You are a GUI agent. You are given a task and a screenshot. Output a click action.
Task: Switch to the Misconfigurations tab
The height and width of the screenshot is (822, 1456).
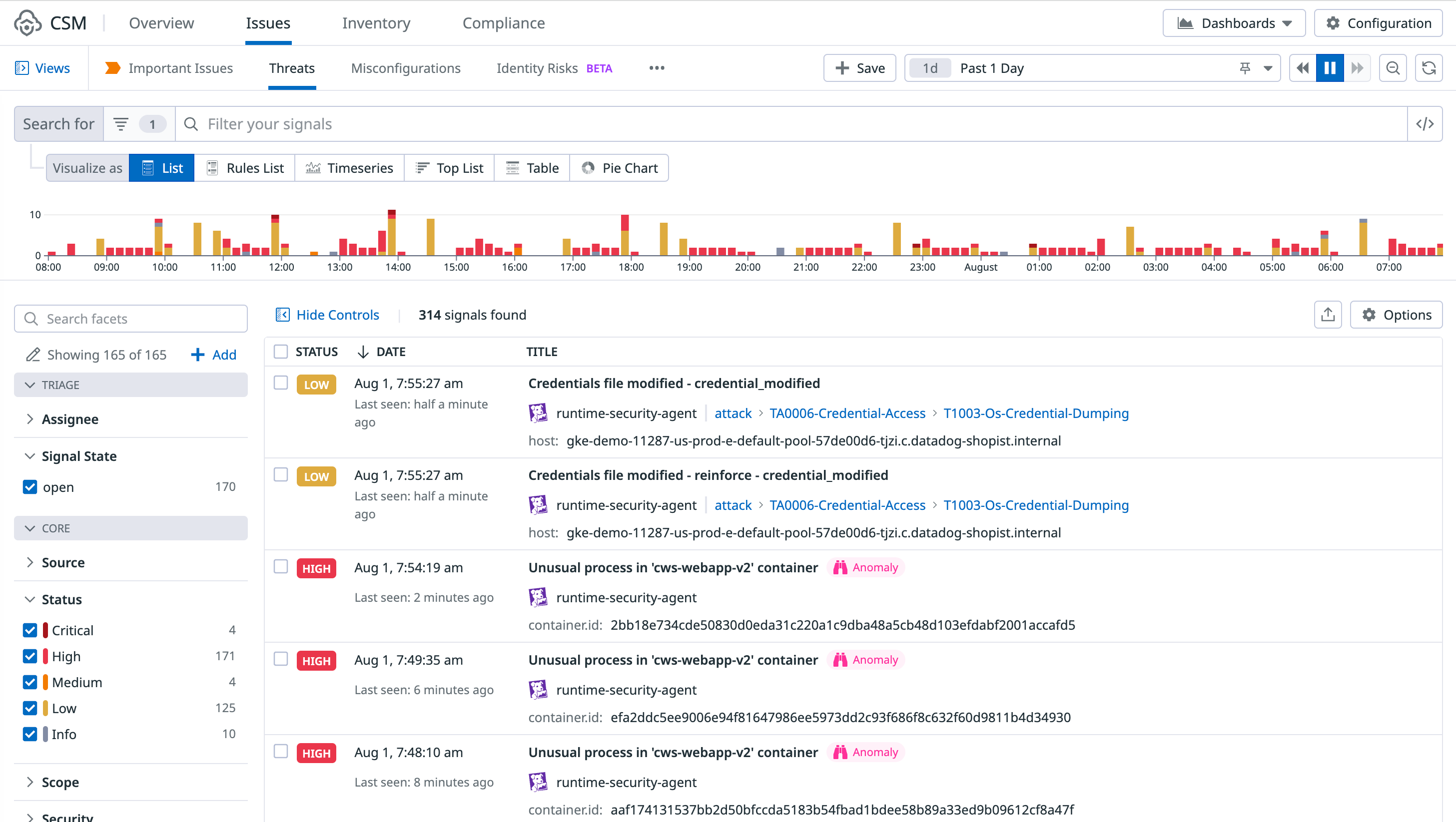coord(405,68)
